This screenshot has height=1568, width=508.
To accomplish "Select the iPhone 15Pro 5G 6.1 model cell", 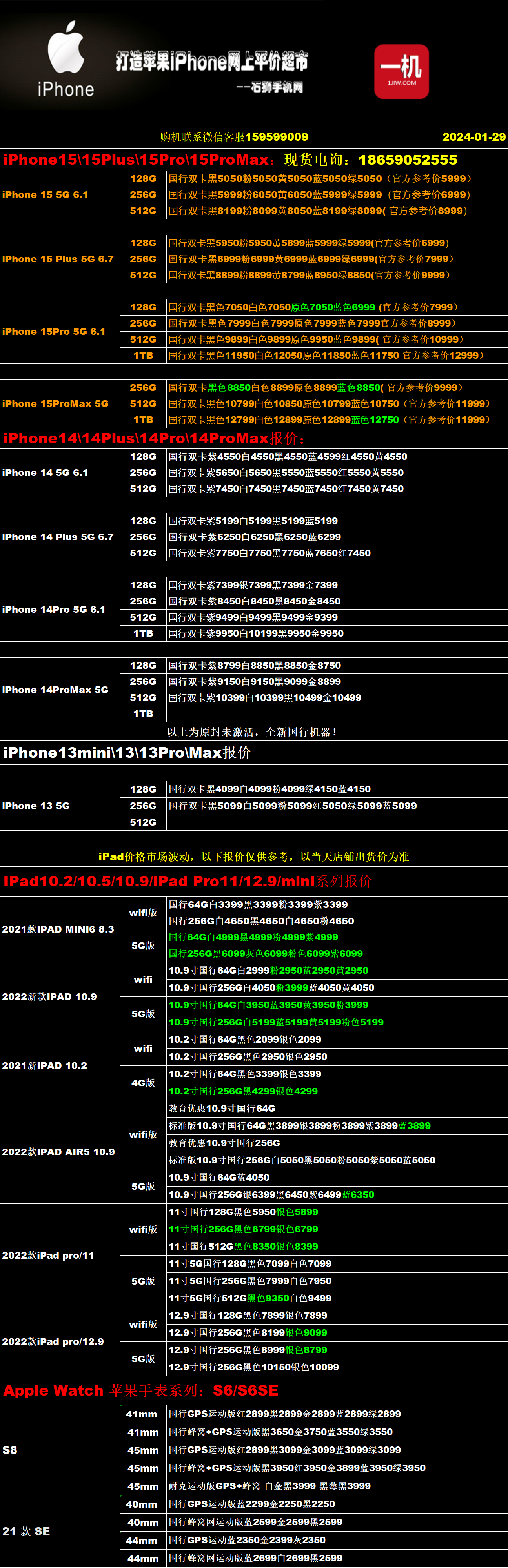I will tap(60, 332).
